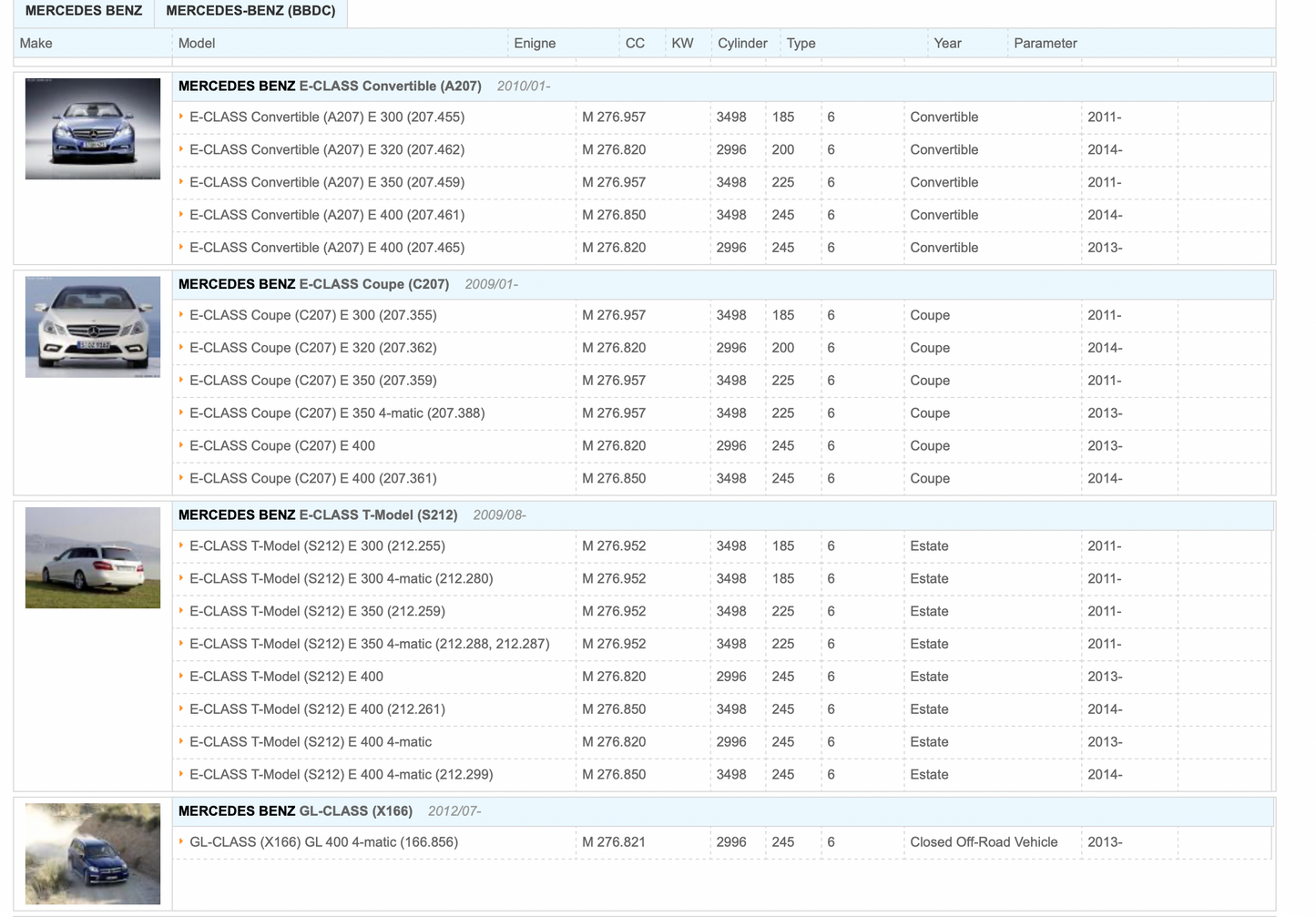Select the GL-CLASS (X166) group heading
This screenshot has height=917, width=1316.
(x=296, y=811)
